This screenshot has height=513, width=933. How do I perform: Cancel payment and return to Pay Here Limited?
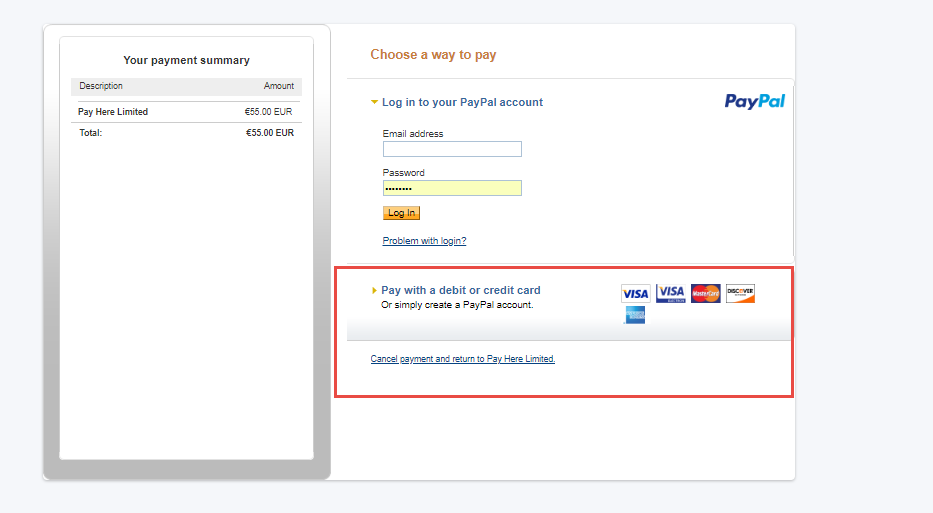point(462,359)
